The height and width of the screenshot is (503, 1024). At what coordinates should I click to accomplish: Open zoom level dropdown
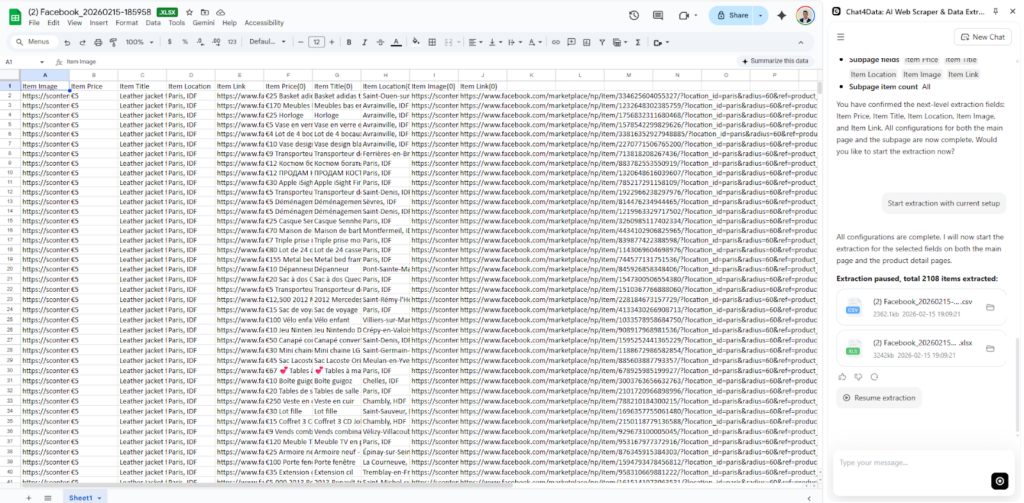[x=140, y=42]
